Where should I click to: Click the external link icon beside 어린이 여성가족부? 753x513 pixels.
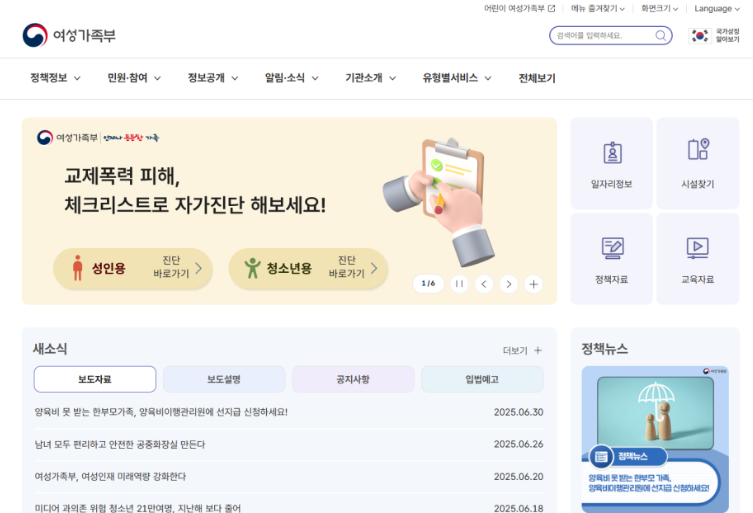551,9
